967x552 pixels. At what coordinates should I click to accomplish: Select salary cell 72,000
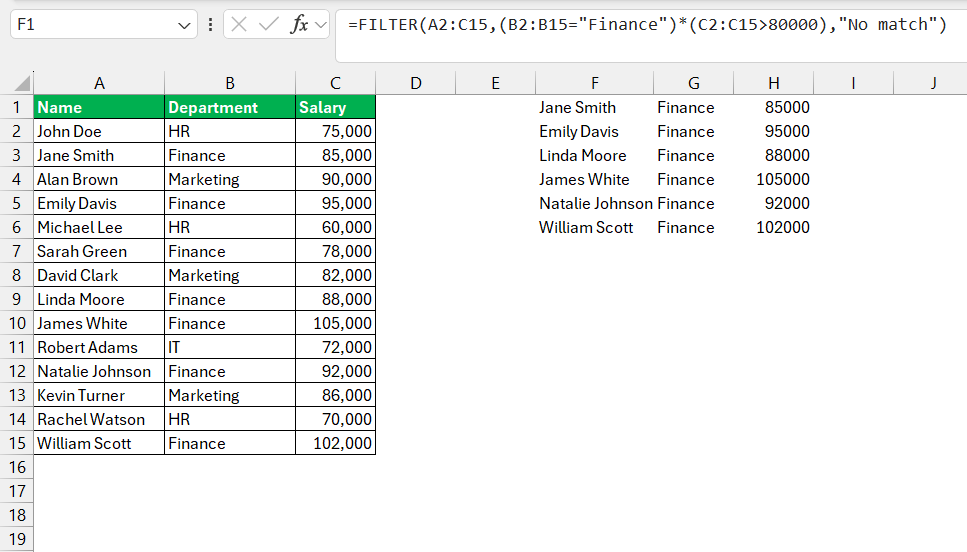tap(335, 347)
